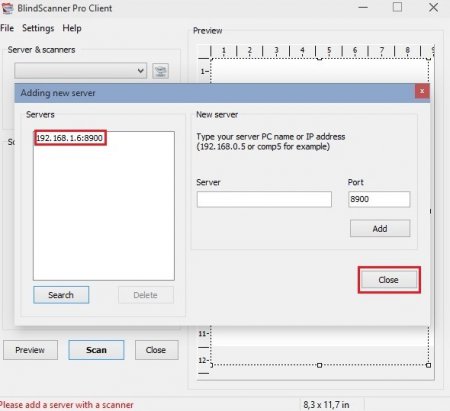The height and width of the screenshot is (411, 450).
Task: Click the Port field showing 8900
Action: click(379, 199)
